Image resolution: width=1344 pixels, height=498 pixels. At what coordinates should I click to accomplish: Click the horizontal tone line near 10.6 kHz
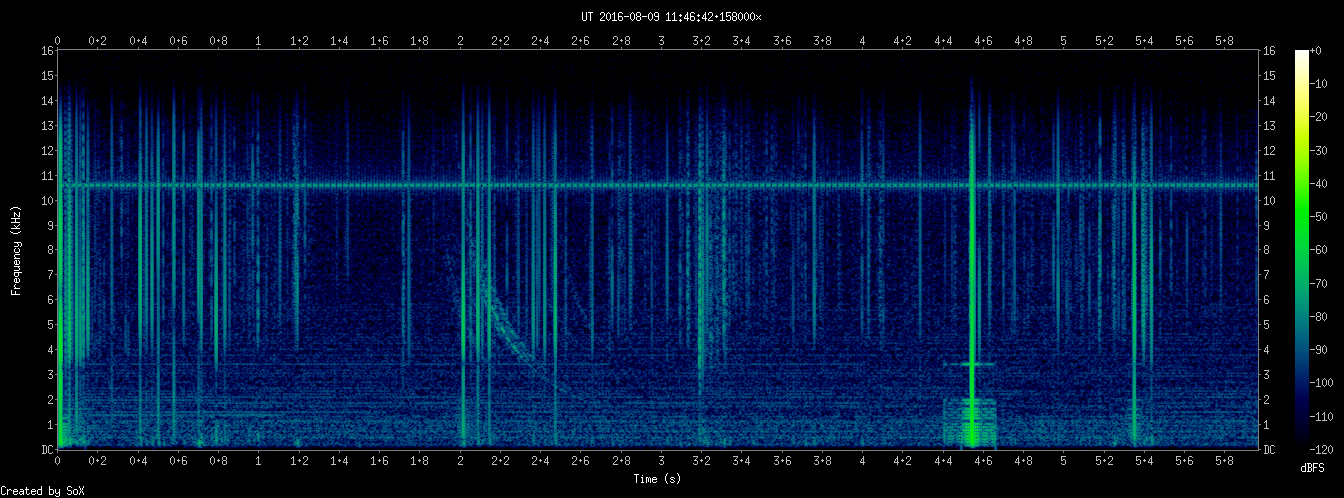pyautogui.click(x=657, y=185)
